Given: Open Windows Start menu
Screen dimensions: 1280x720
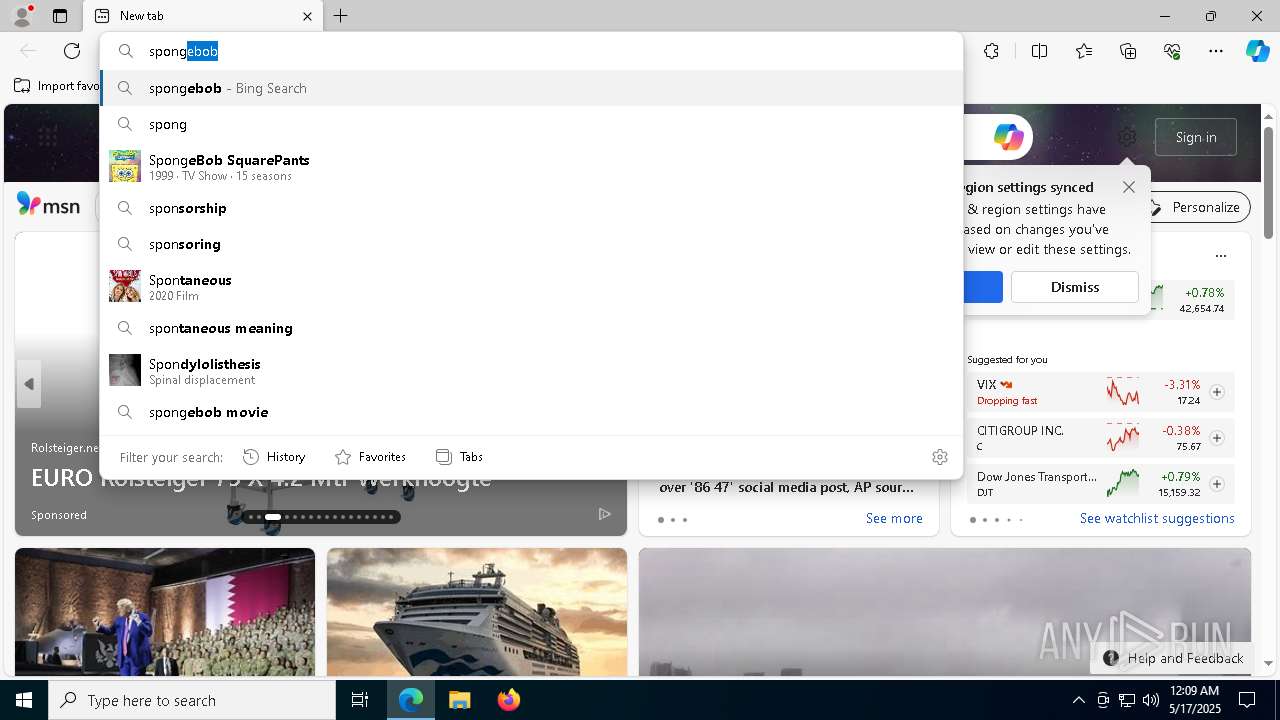Looking at the screenshot, I should click(x=24, y=700).
